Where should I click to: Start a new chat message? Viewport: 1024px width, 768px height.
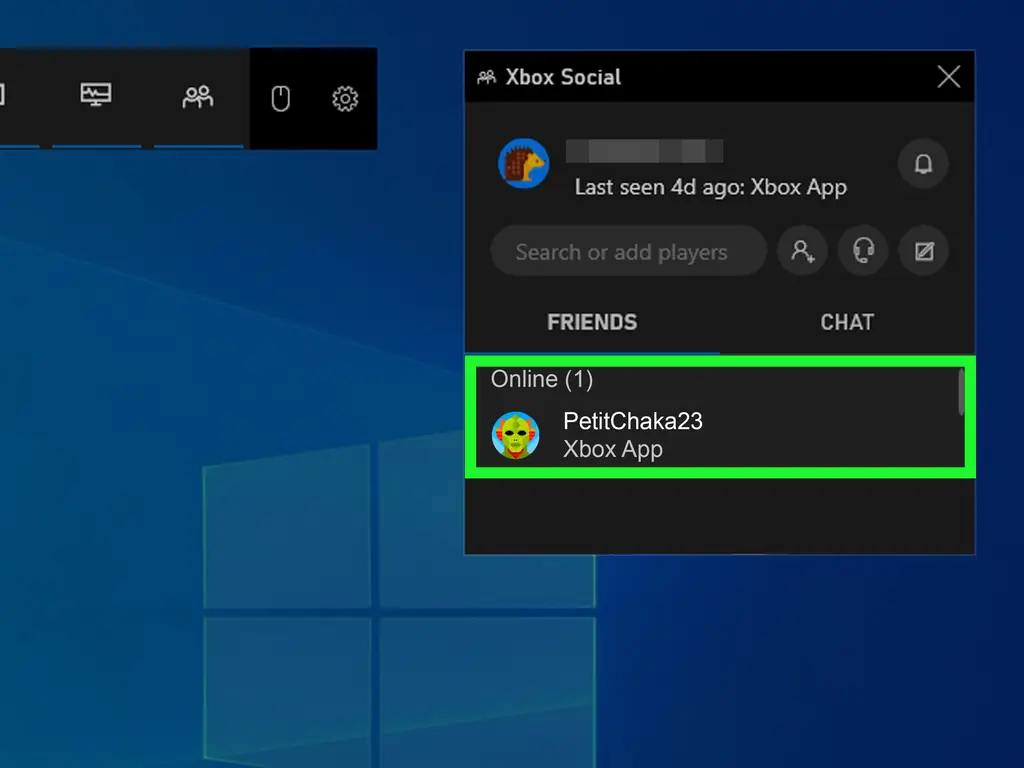923,251
